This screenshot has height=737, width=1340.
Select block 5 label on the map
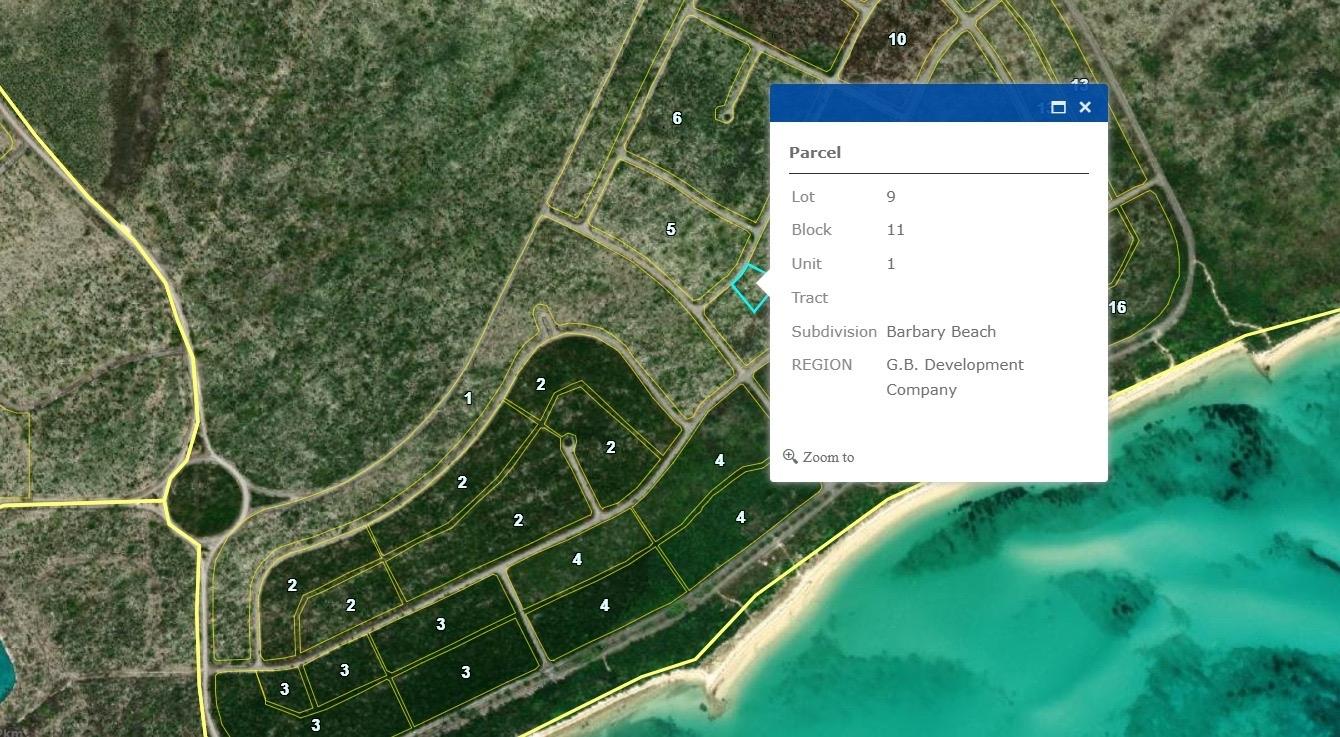[x=671, y=229]
